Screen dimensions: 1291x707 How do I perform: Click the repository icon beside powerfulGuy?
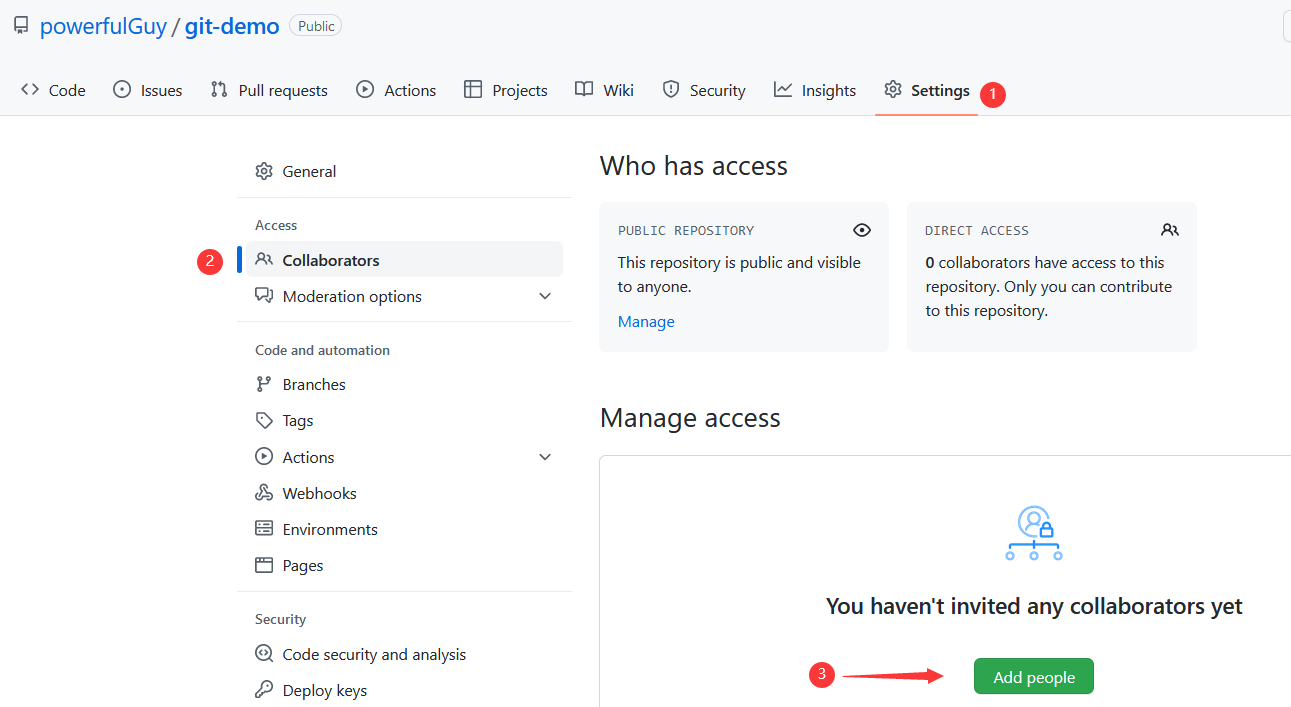(x=21, y=26)
